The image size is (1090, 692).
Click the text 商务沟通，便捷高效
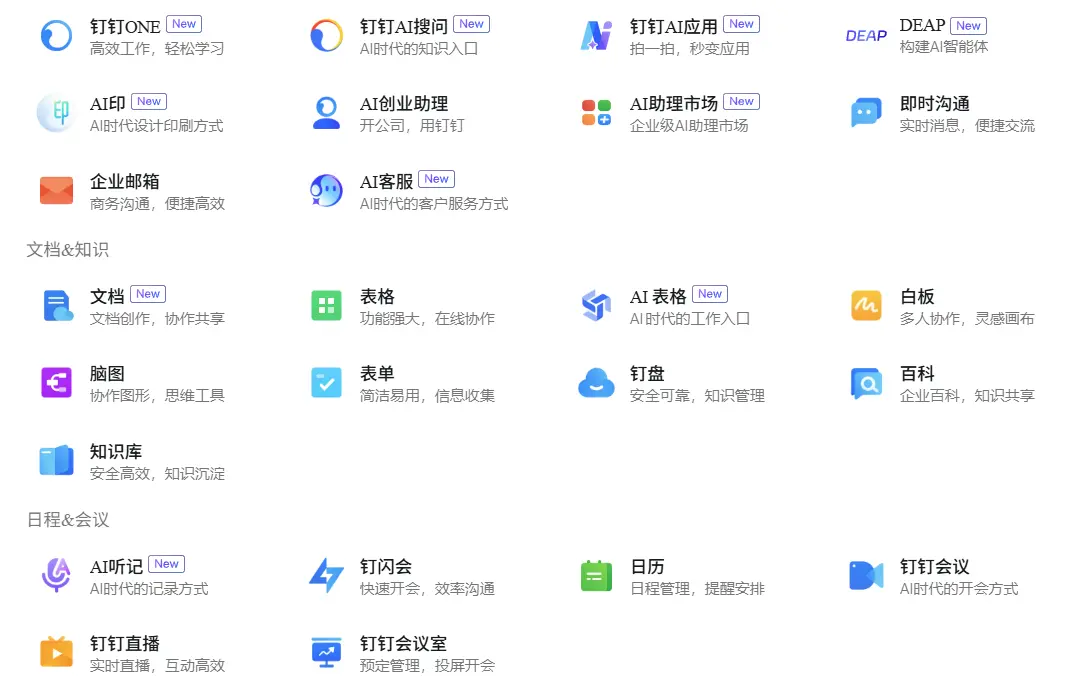(157, 204)
